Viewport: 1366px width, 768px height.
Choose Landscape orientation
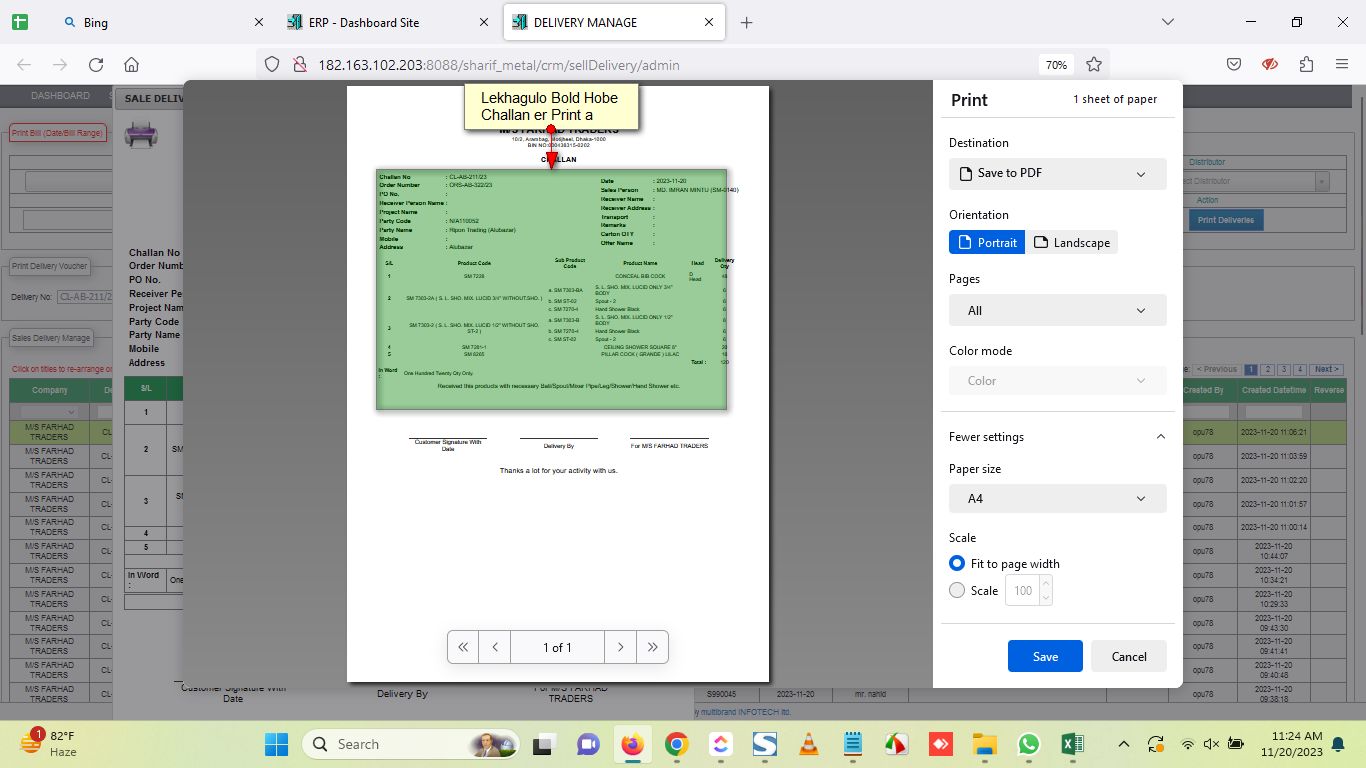(1071, 242)
